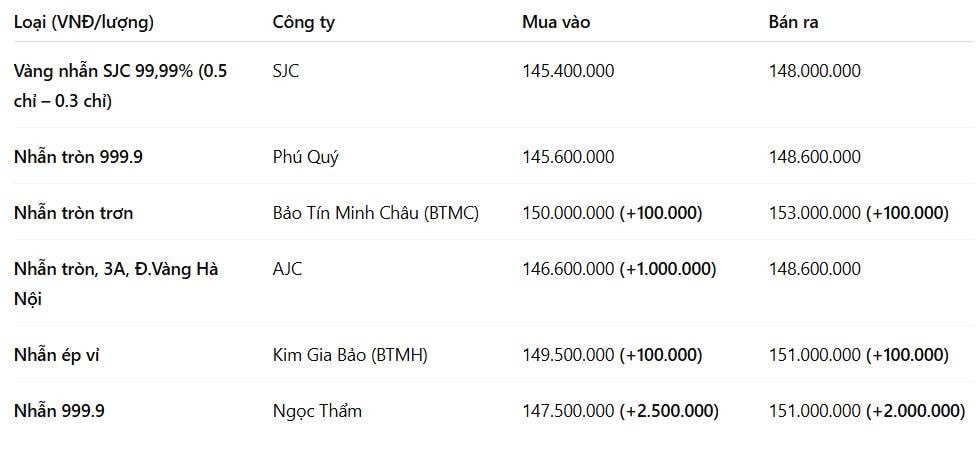
Task: Select the SJC buy price 145.400.000
Action: pyautogui.click(x=568, y=71)
